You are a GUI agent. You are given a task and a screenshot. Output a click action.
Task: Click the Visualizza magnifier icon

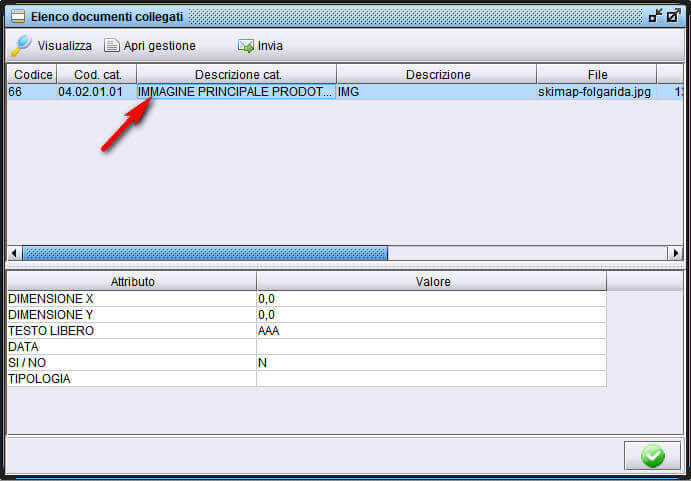tap(21, 45)
